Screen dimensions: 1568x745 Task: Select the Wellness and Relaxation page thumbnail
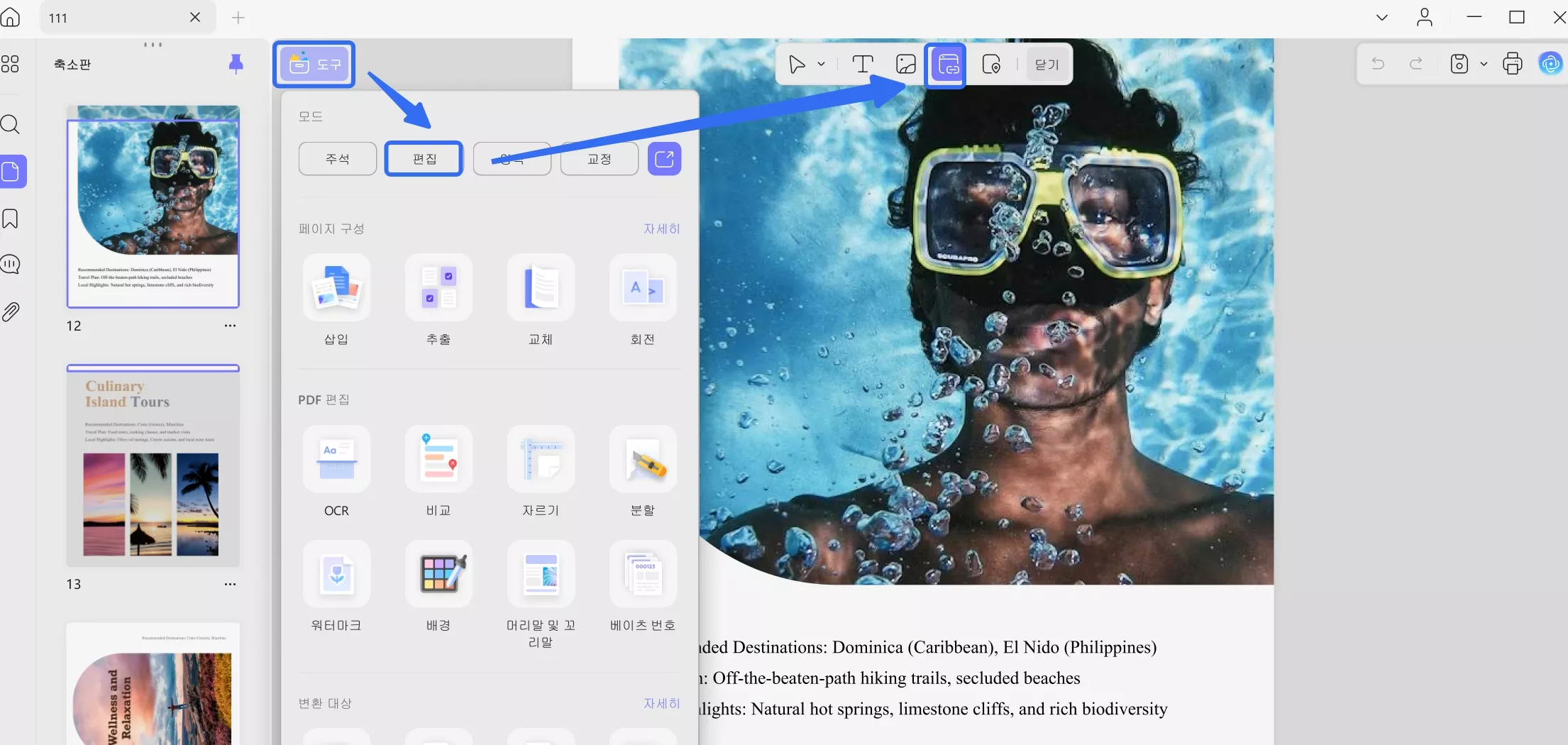point(153,684)
